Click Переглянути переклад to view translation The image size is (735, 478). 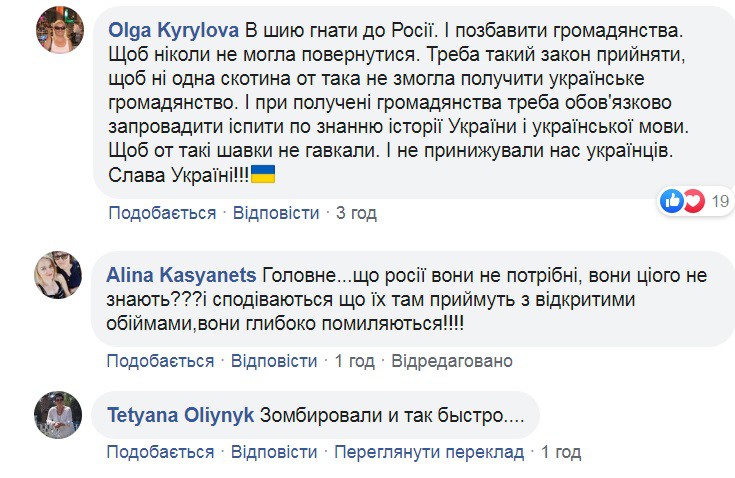tap(429, 452)
